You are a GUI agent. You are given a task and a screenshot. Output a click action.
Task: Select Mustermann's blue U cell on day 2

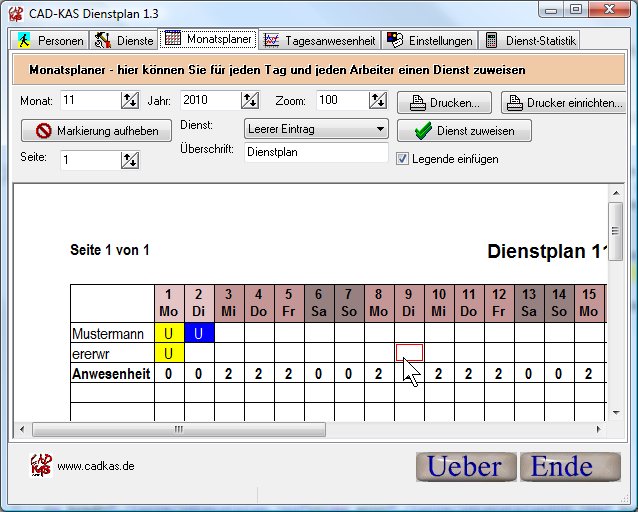(199, 332)
